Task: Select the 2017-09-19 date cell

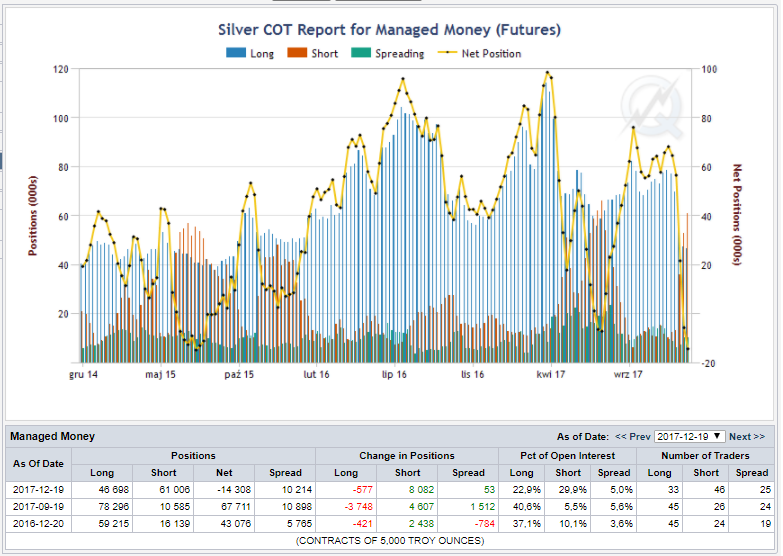Action: tap(38, 507)
